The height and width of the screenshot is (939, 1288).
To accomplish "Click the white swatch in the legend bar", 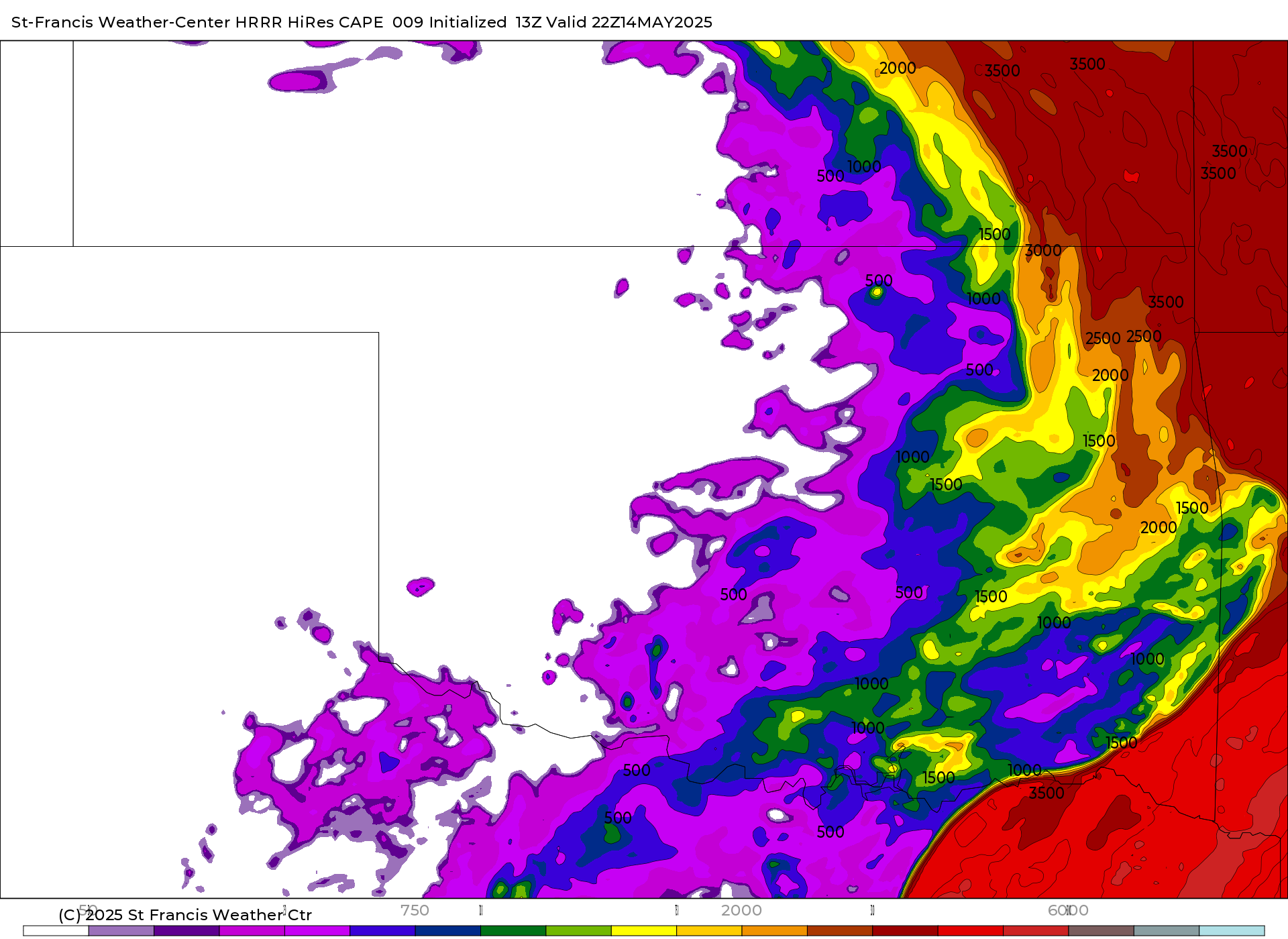I will click(x=56, y=931).
